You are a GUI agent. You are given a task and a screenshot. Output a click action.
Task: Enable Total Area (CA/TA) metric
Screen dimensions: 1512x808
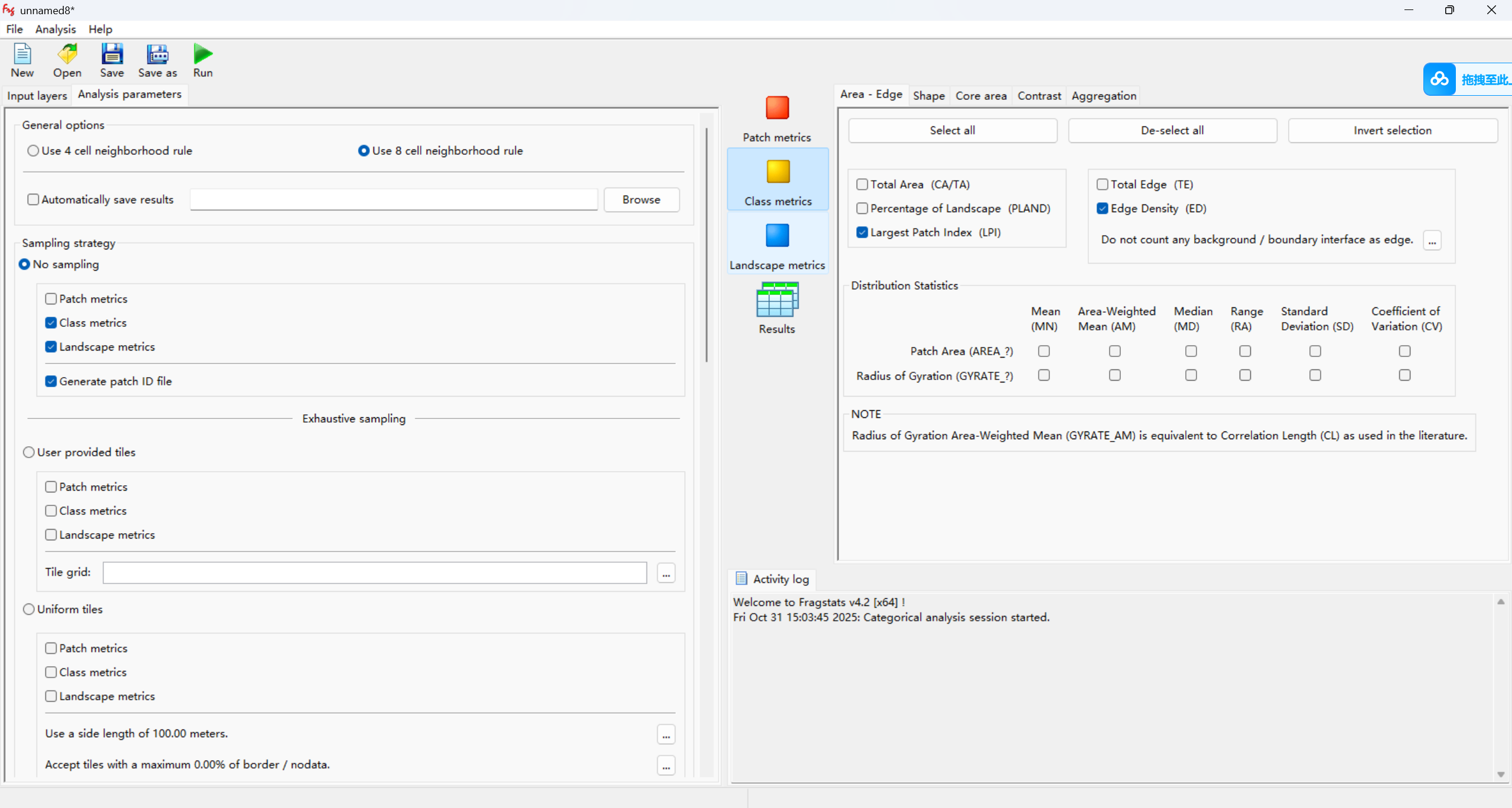pyautogui.click(x=862, y=184)
